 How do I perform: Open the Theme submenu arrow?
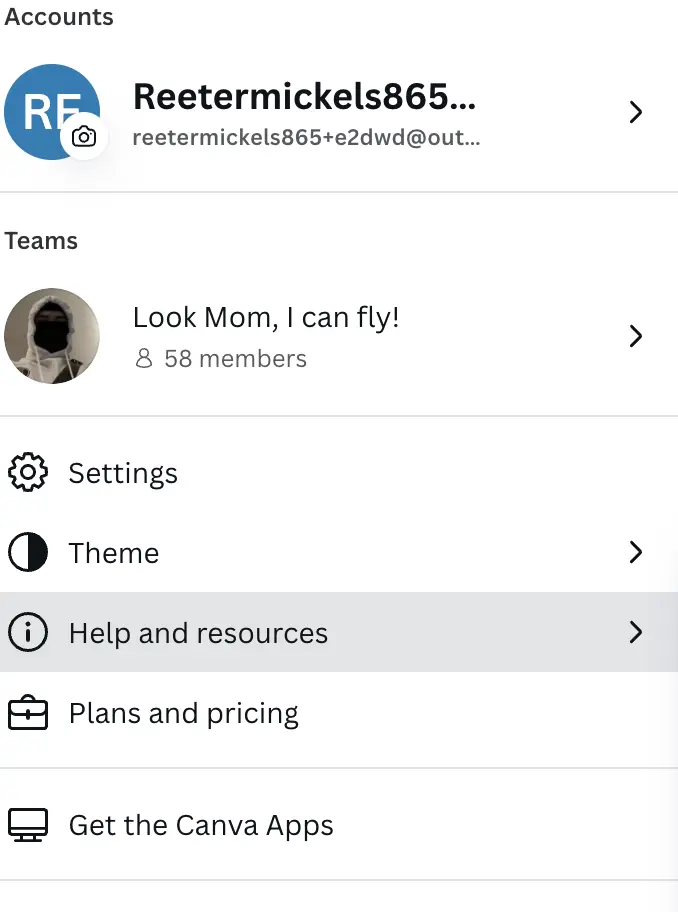coord(636,552)
